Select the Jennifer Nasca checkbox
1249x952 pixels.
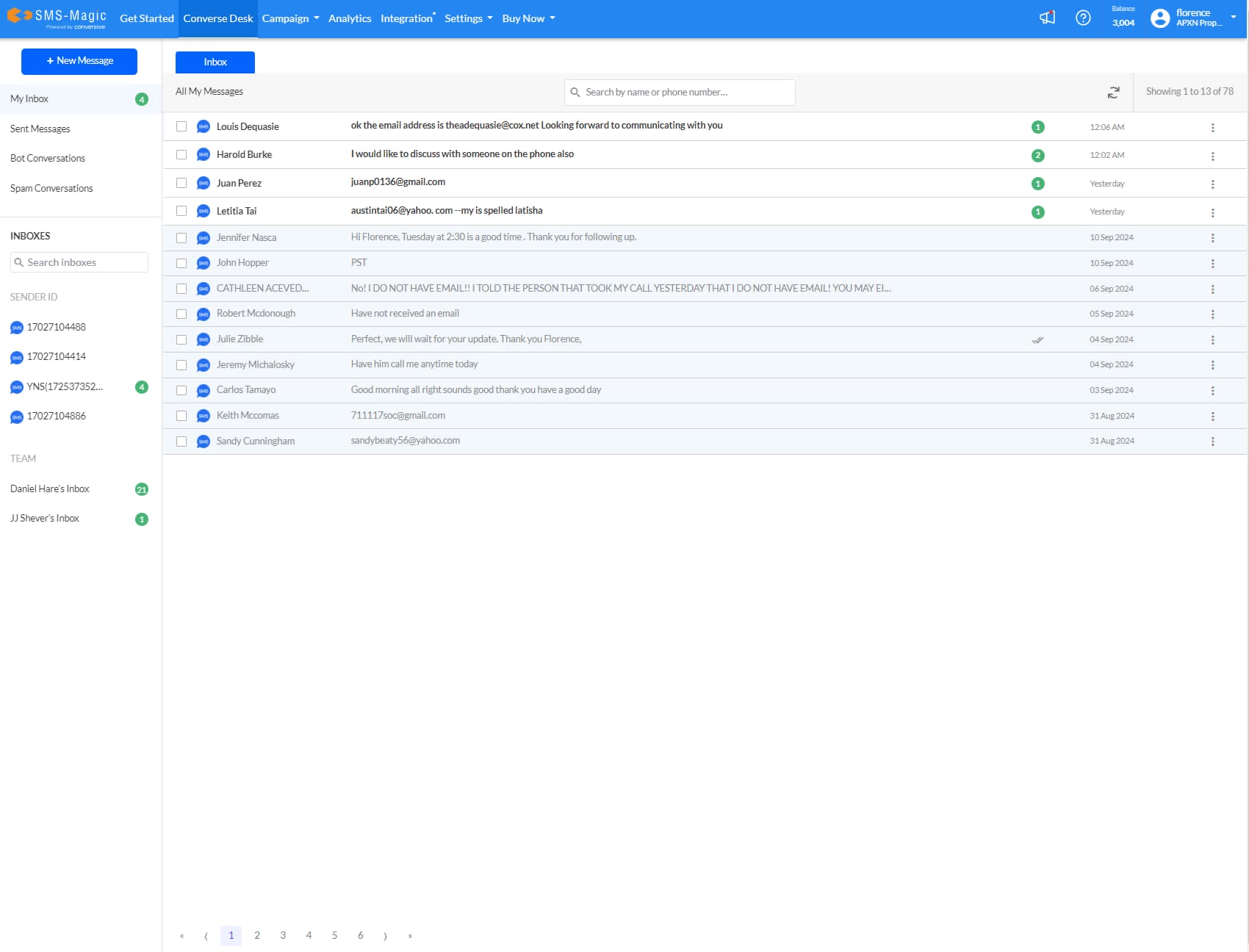click(x=181, y=238)
